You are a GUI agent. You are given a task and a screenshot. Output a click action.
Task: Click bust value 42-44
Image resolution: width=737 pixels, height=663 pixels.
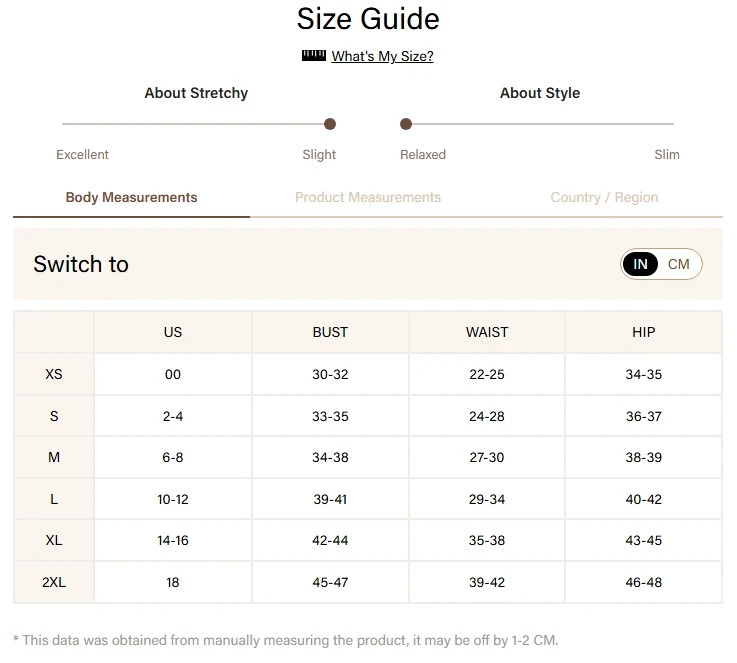point(330,540)
